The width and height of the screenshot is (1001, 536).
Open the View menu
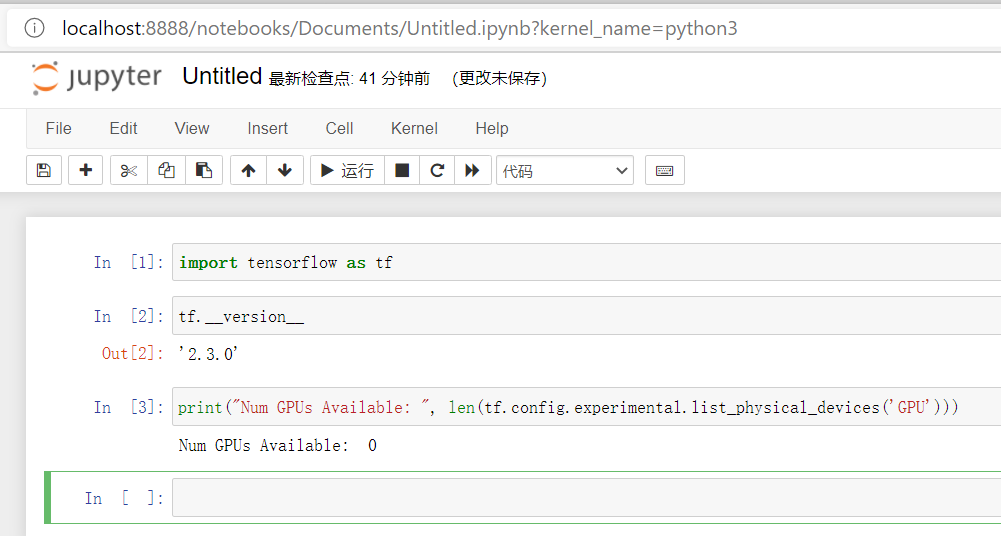click(192, 128)
